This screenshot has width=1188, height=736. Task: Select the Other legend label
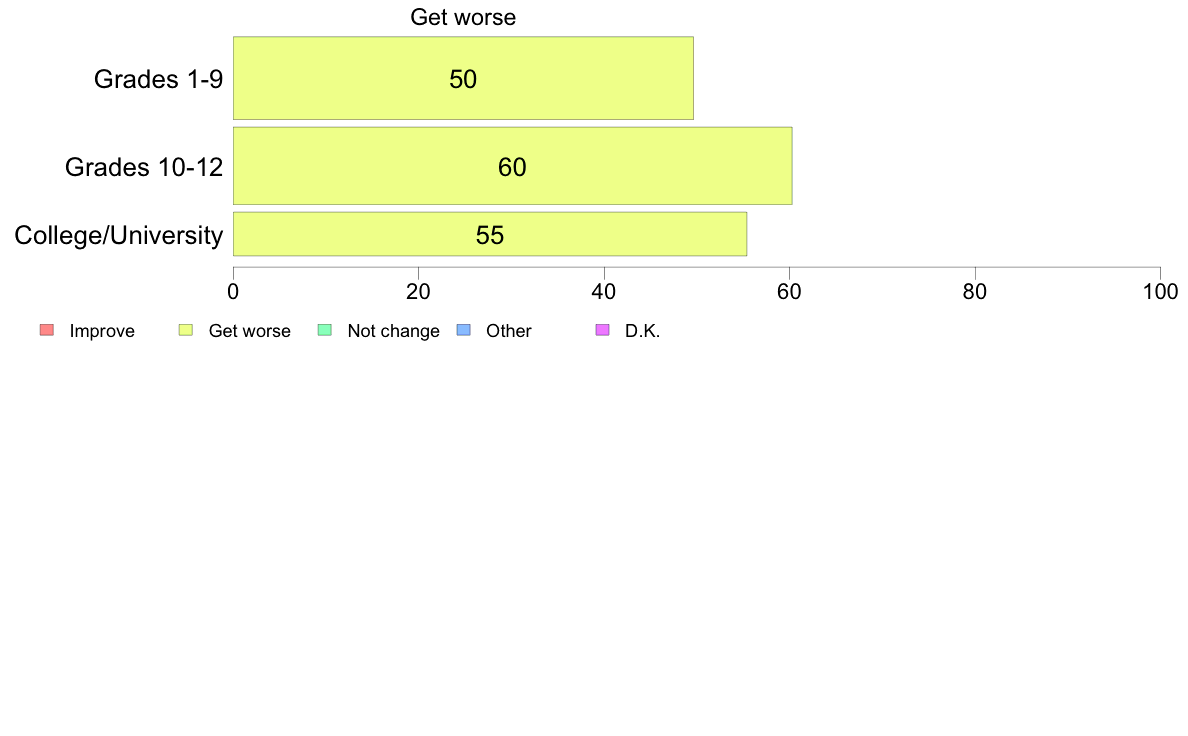(508, 331)
